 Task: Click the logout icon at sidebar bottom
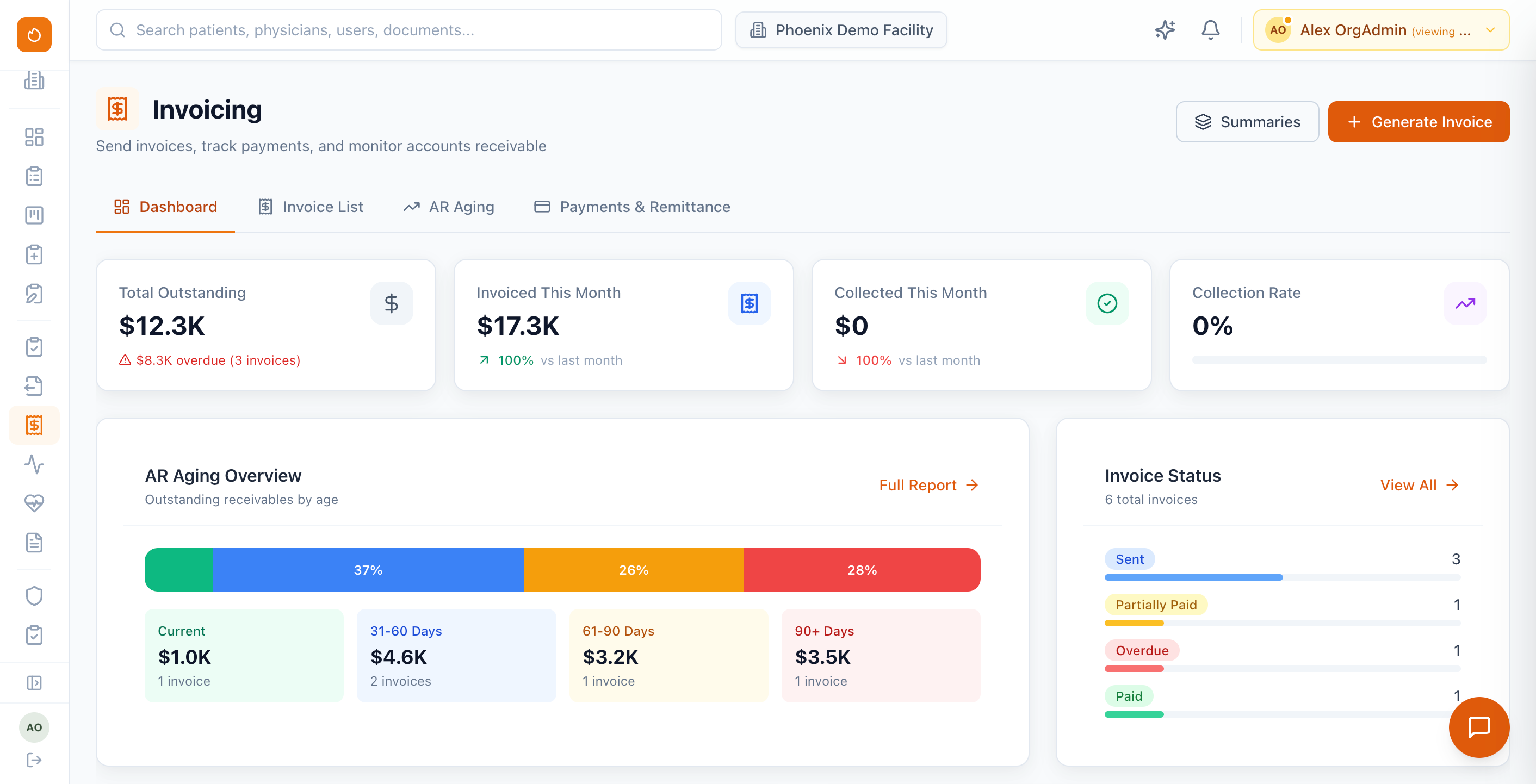click(x=34, y=760)
